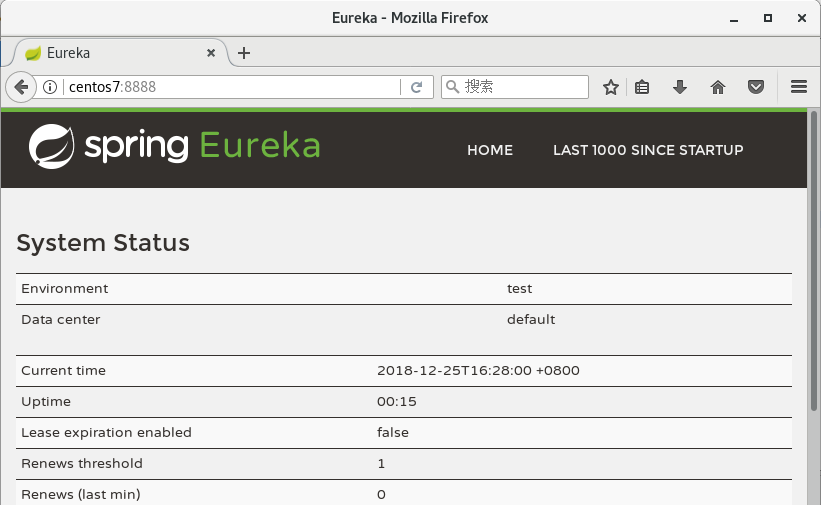Open LAST 1000 SINCE STARTUP link
The height and width of the screenshot is (505, 821).
tap(648, 150)
